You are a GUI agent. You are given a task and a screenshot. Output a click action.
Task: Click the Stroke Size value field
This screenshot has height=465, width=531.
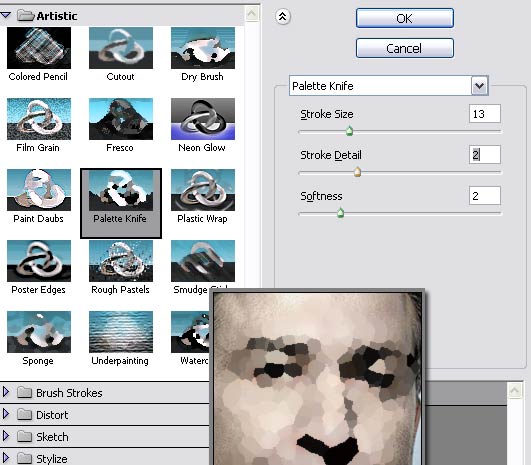point(485,114)
